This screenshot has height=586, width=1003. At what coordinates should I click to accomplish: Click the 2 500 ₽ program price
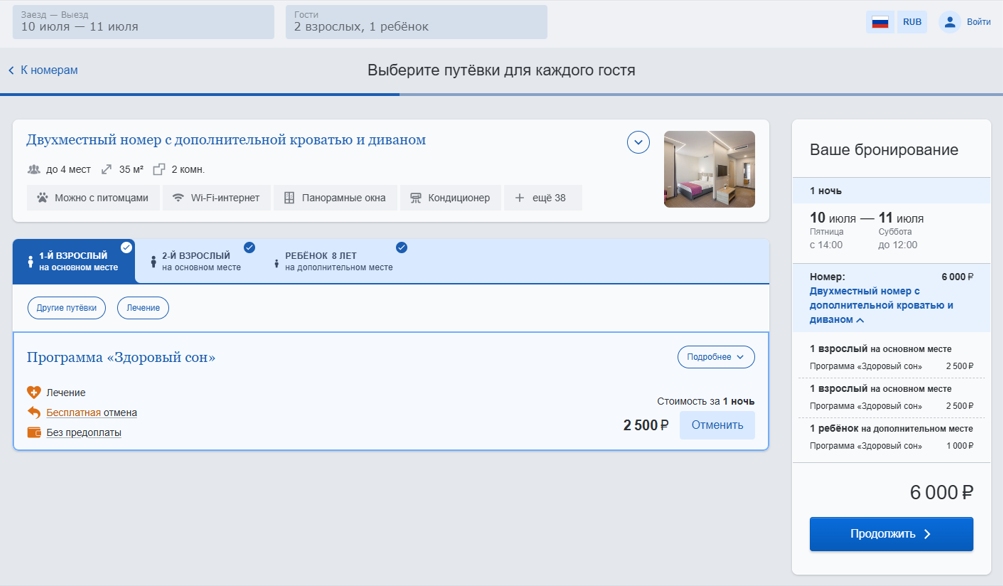[x=646, y=425]
